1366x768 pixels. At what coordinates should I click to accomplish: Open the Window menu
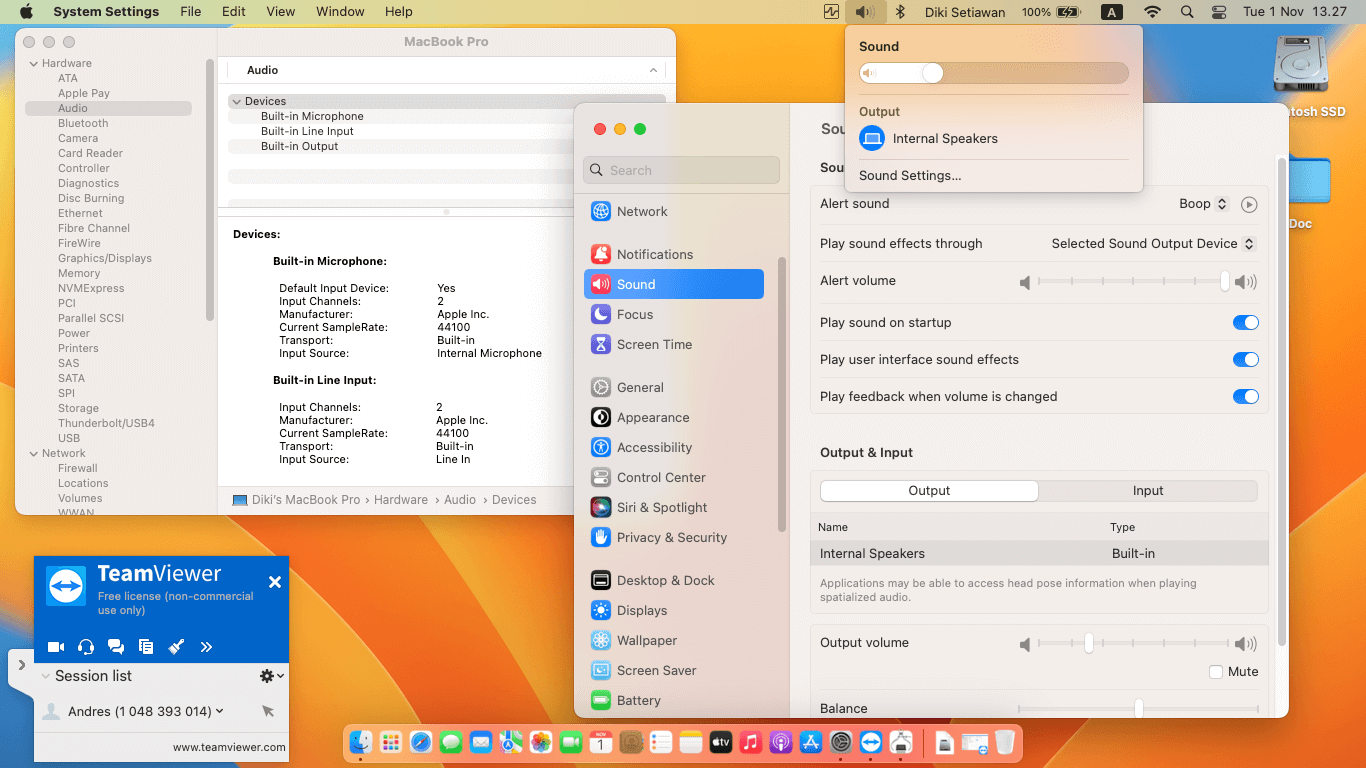point(340,12)
